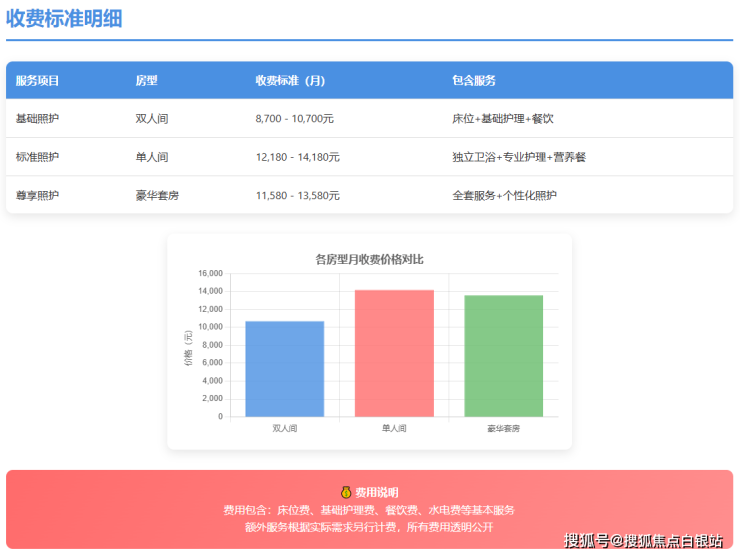Click the 各房型月收费价格对比 chart title
This screenshot has width=740, height=557.
369,259
